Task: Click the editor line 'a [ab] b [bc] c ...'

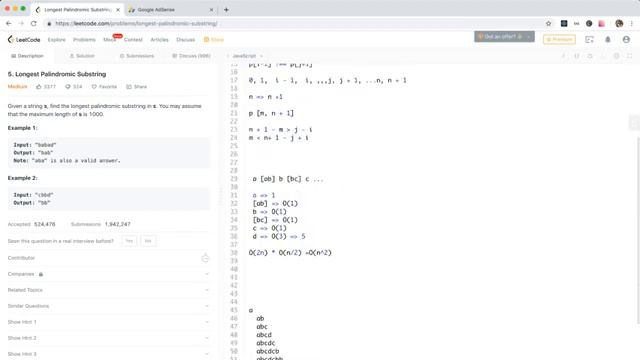Action: click(x=288, y=179)
